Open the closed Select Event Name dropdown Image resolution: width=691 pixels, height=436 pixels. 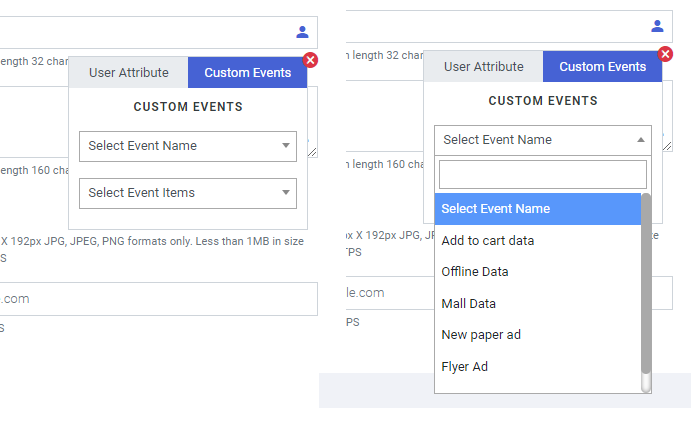(188, 146)
